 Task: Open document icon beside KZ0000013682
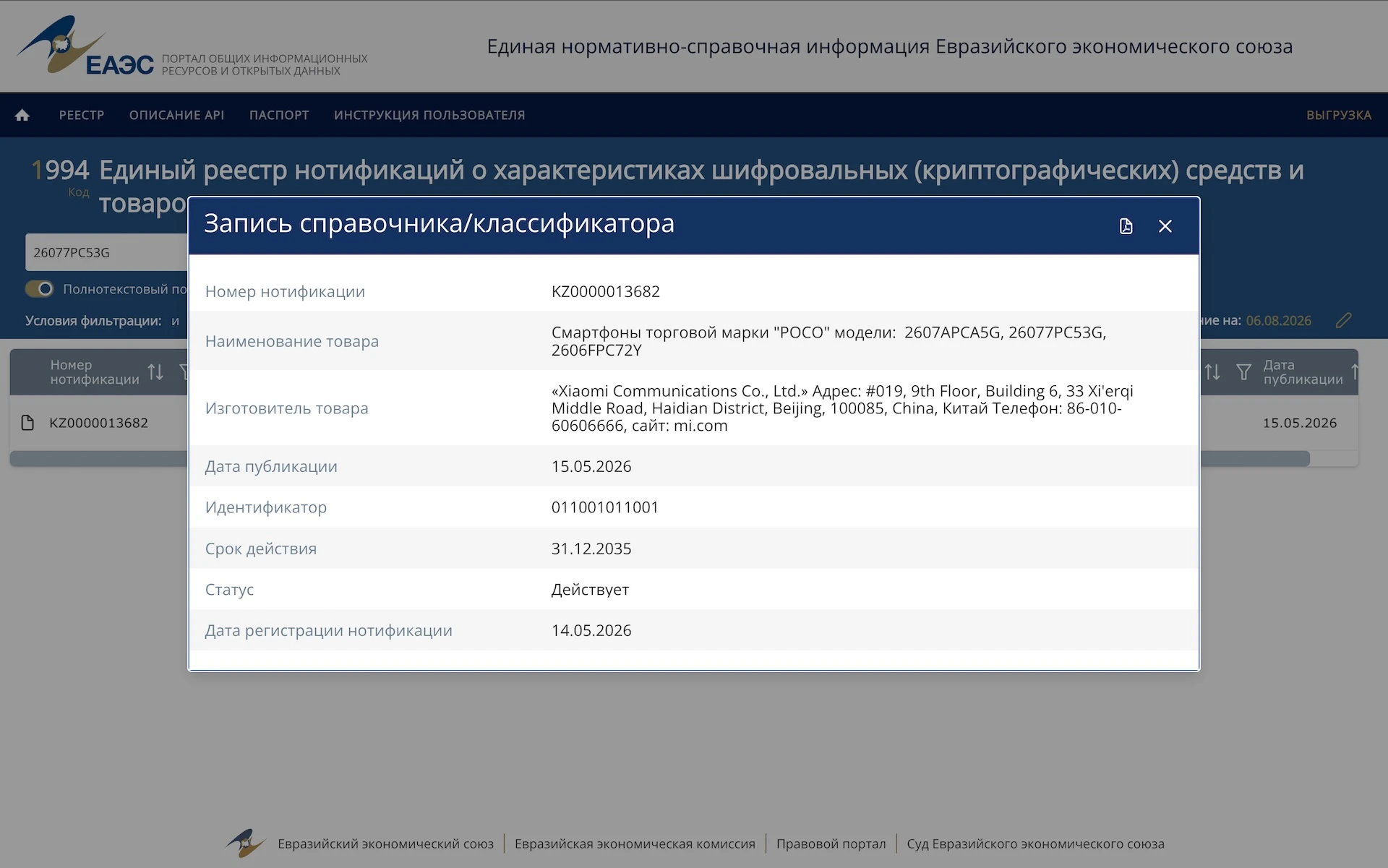point(27,423)
